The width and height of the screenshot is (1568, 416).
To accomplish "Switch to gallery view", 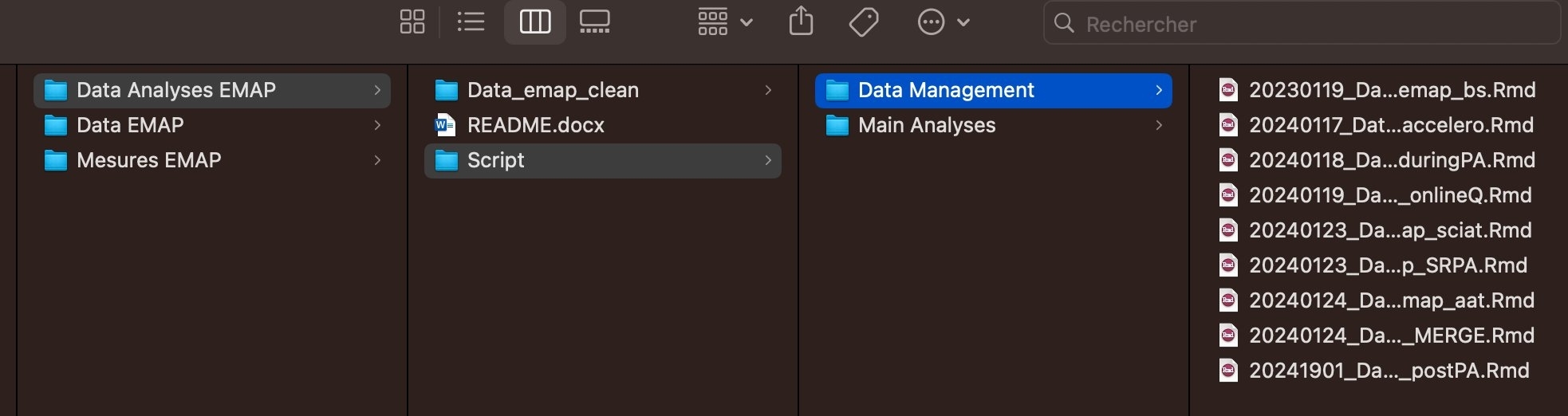I will coord(594,22).
